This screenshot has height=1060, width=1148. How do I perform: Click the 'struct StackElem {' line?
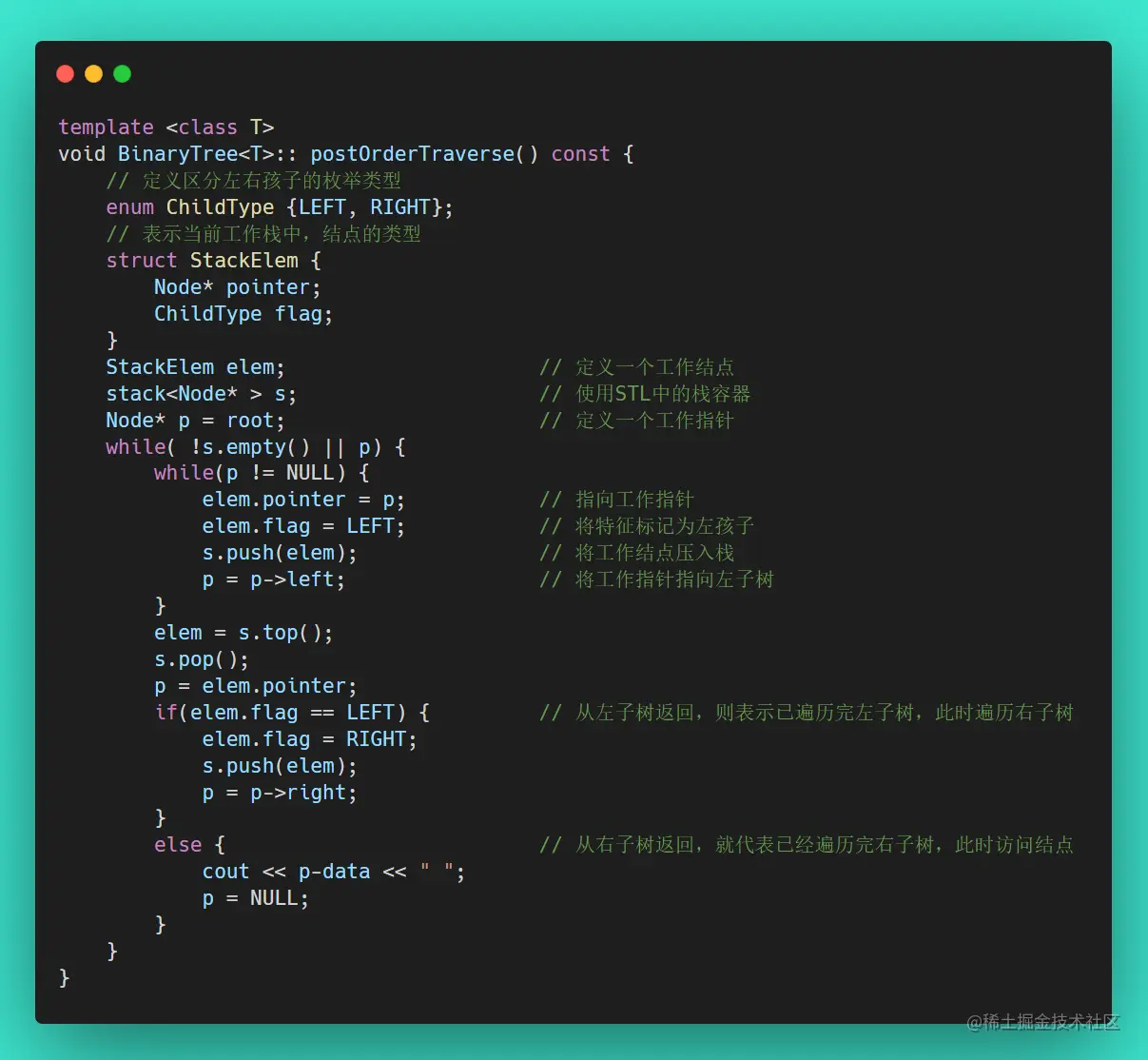tap(214, 261)
